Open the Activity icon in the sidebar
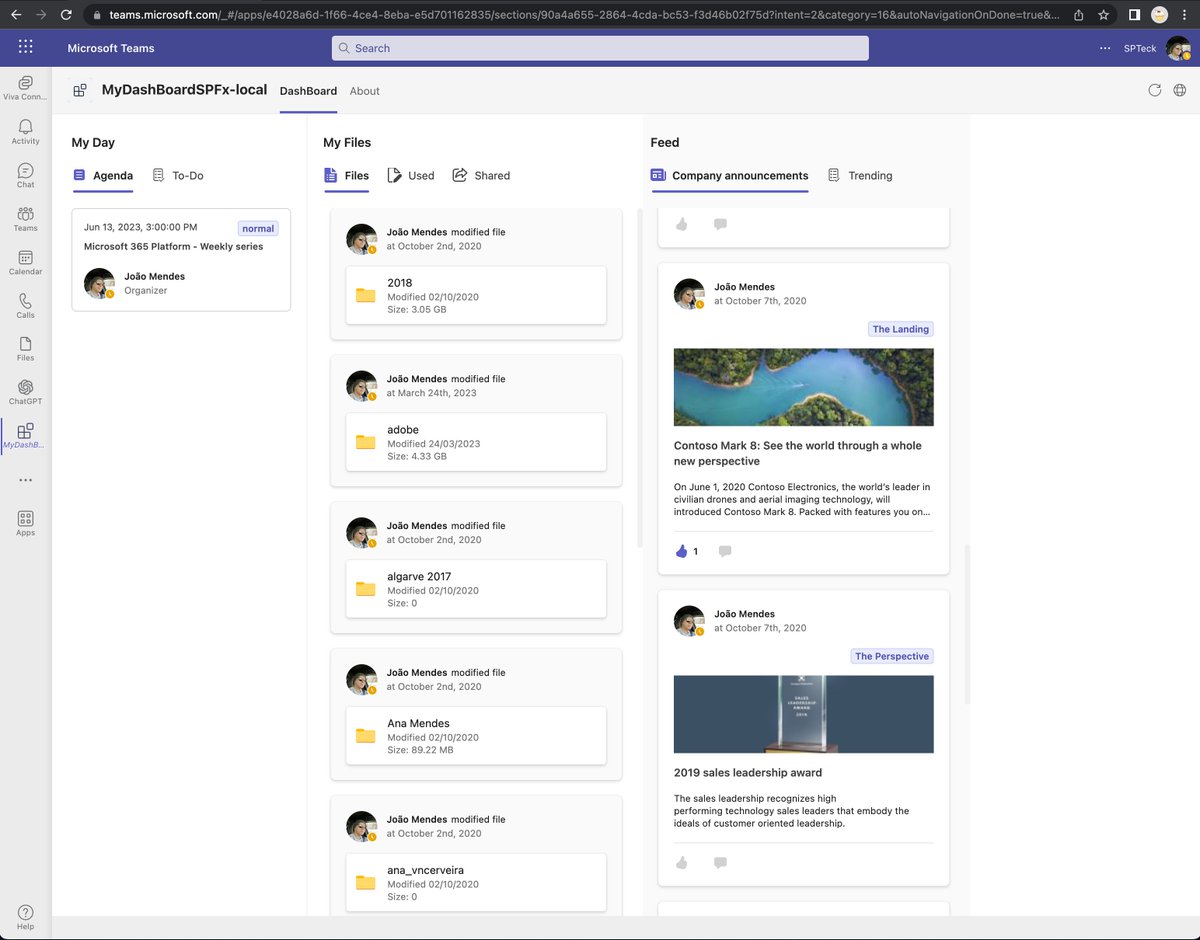The width and height of the screenshot is (1200, 940). [25, 128]
